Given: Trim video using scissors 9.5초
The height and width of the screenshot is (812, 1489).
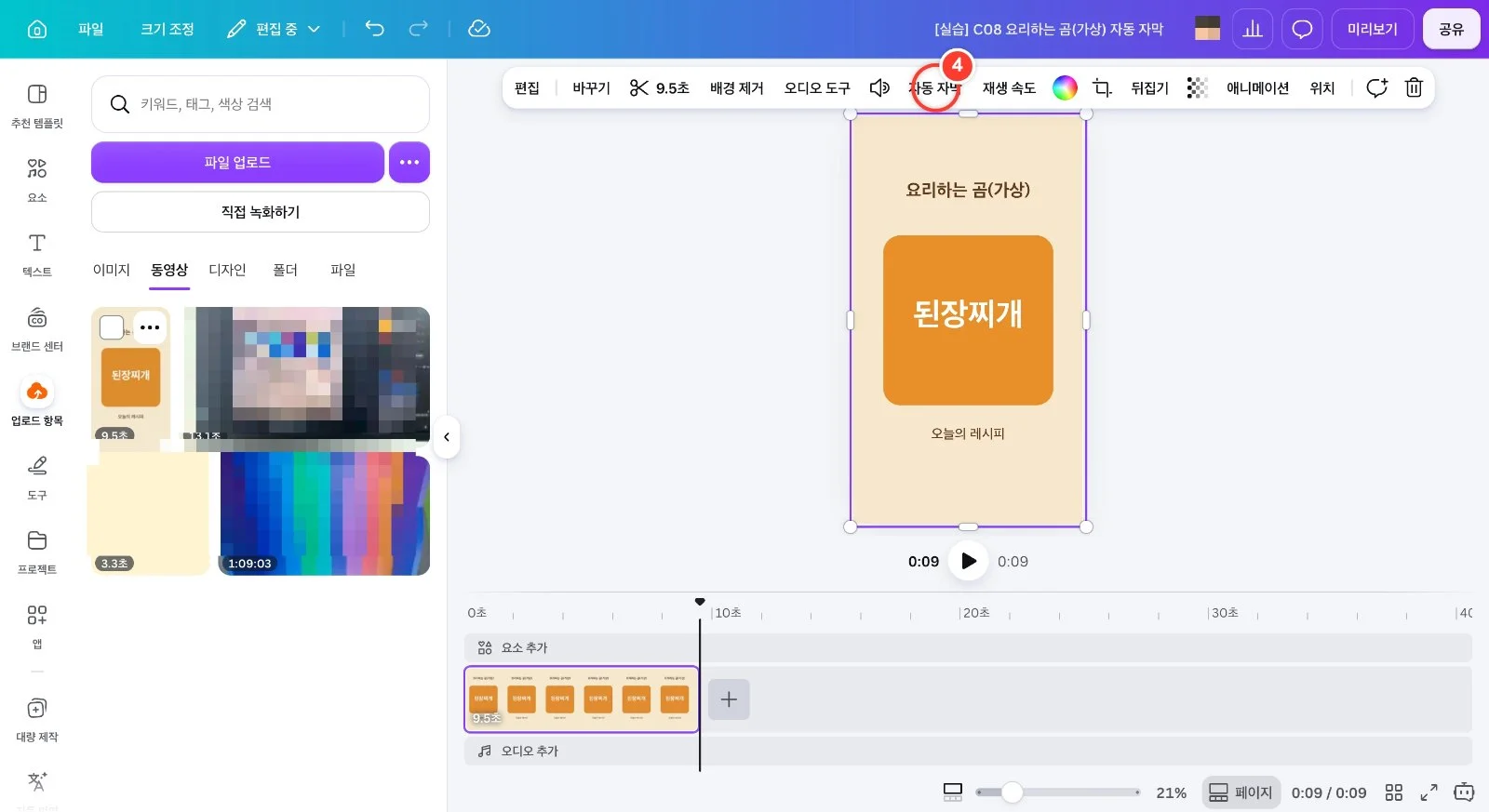Looking at the screenshot, I should (659, 87).
